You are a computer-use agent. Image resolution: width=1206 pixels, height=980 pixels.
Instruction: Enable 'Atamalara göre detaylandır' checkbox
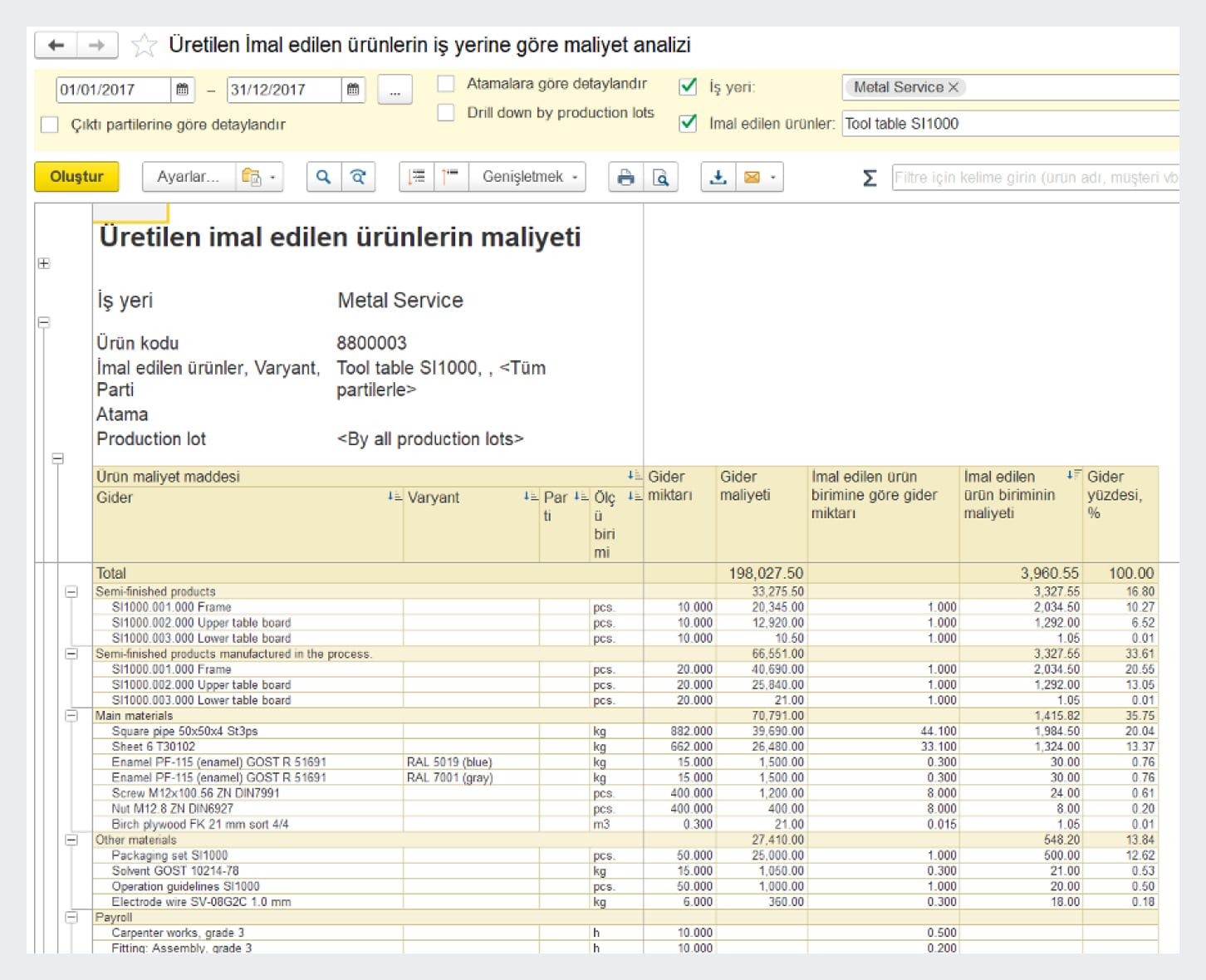click(x=446, y=84)
